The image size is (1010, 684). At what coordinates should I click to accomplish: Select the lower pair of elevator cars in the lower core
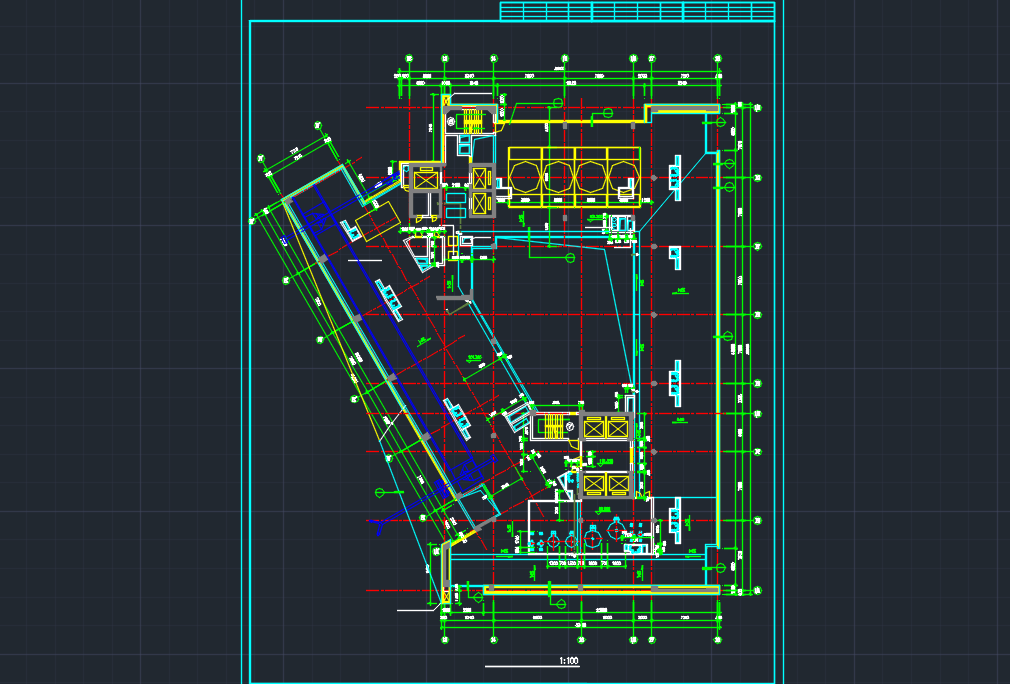tap(605, 484)
